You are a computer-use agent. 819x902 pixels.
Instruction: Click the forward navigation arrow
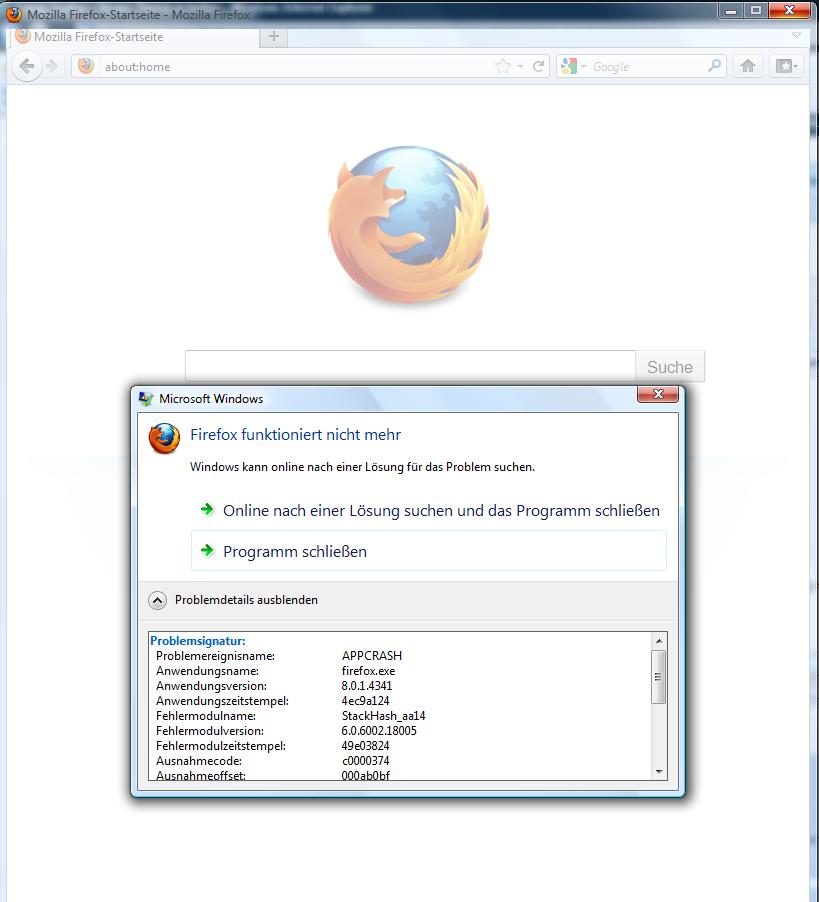point(52,67)
